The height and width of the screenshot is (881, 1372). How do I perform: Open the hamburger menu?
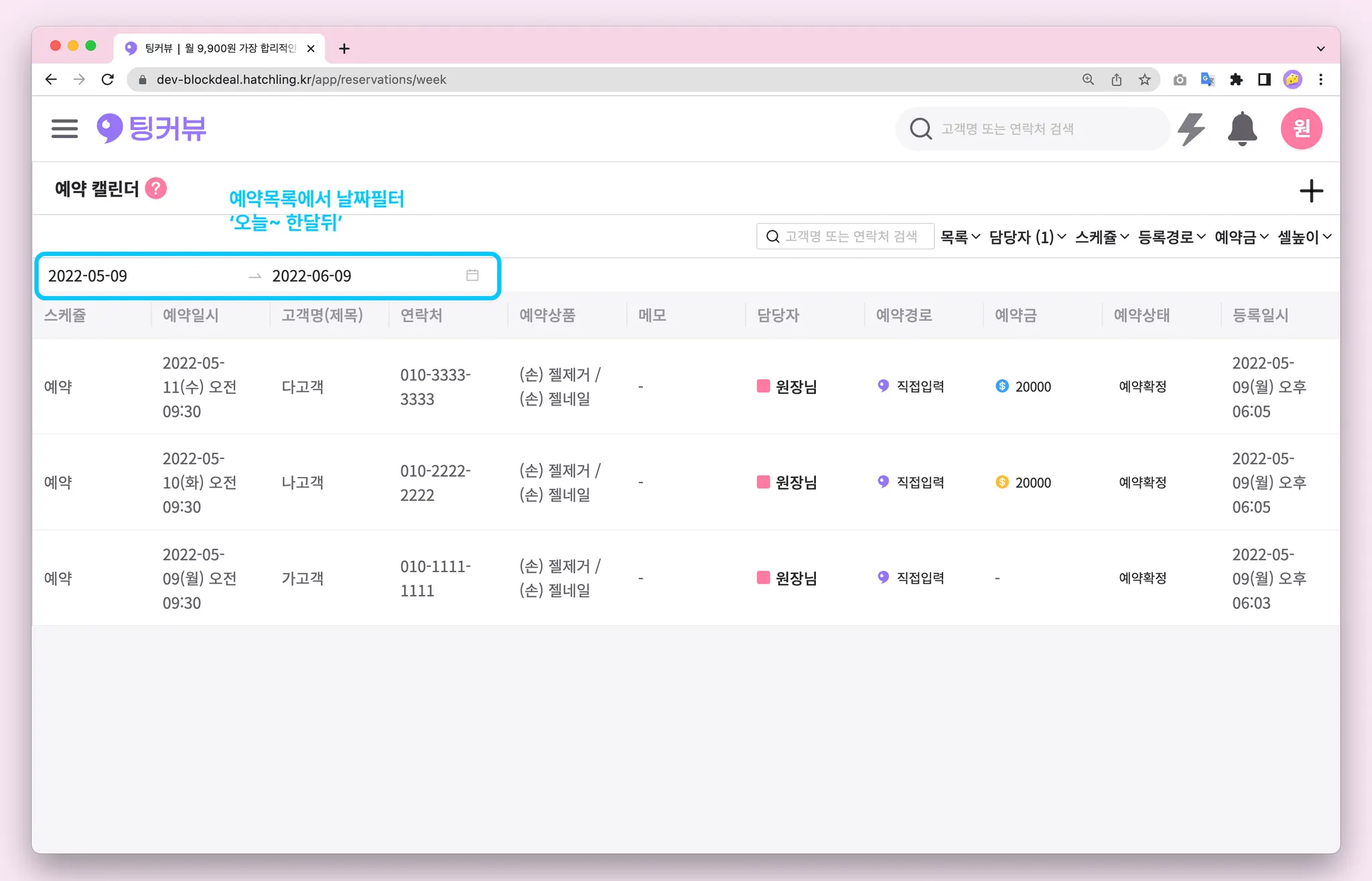[x=64, y=129]
